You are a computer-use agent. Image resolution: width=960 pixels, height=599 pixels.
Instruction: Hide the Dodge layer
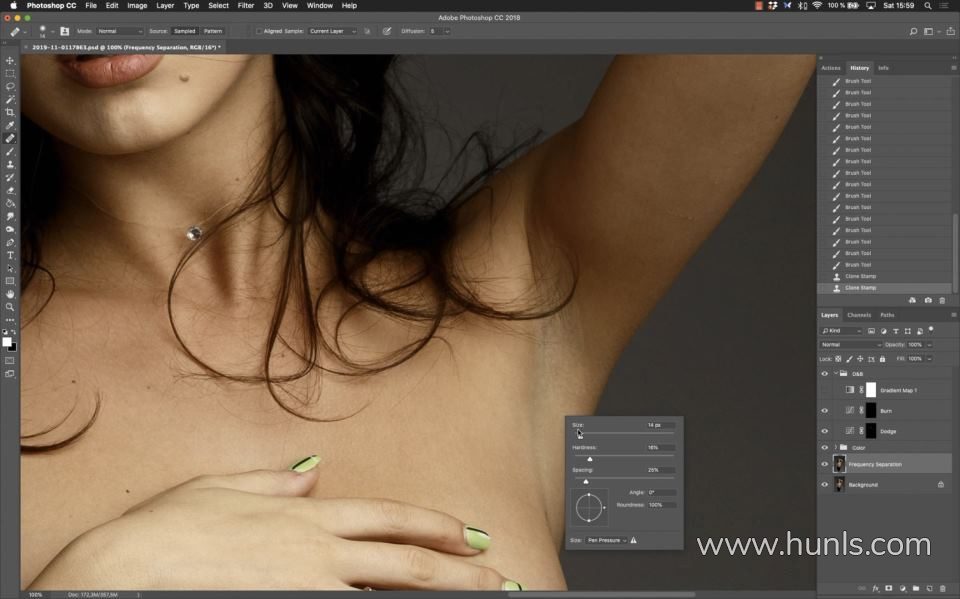(x=825, y=431)
